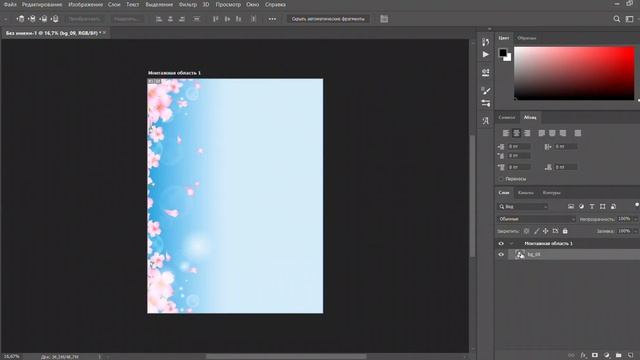
Task: Click the horizontal canvas scrollbar
Action: coord(286,357)
